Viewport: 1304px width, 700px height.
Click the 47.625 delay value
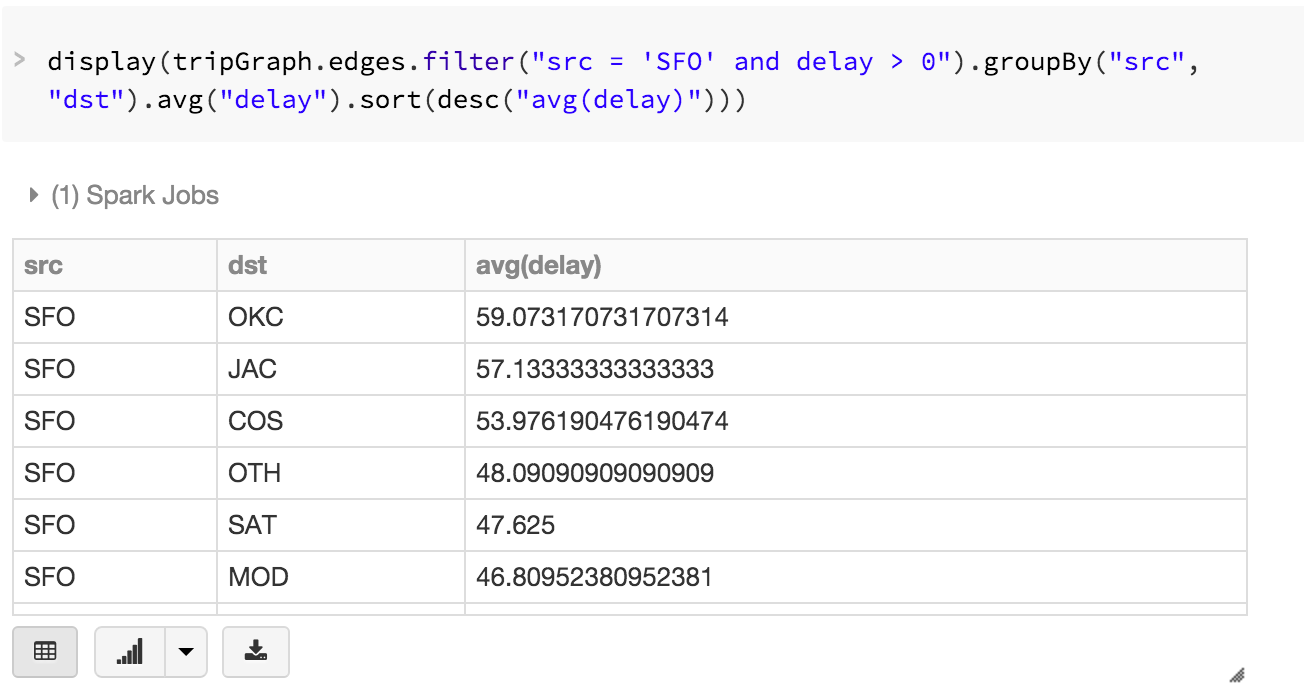click(515, 525)
